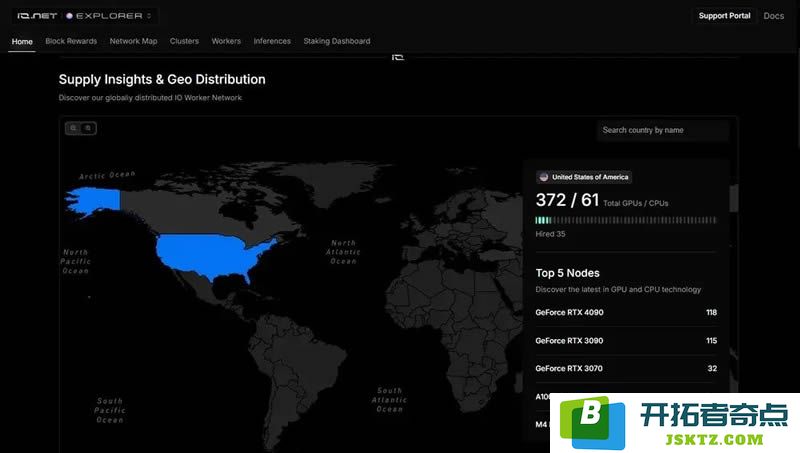The width and height of the screenshot is (800, 453).
Task: Switch to the Home tab
Action: point(22,41)
